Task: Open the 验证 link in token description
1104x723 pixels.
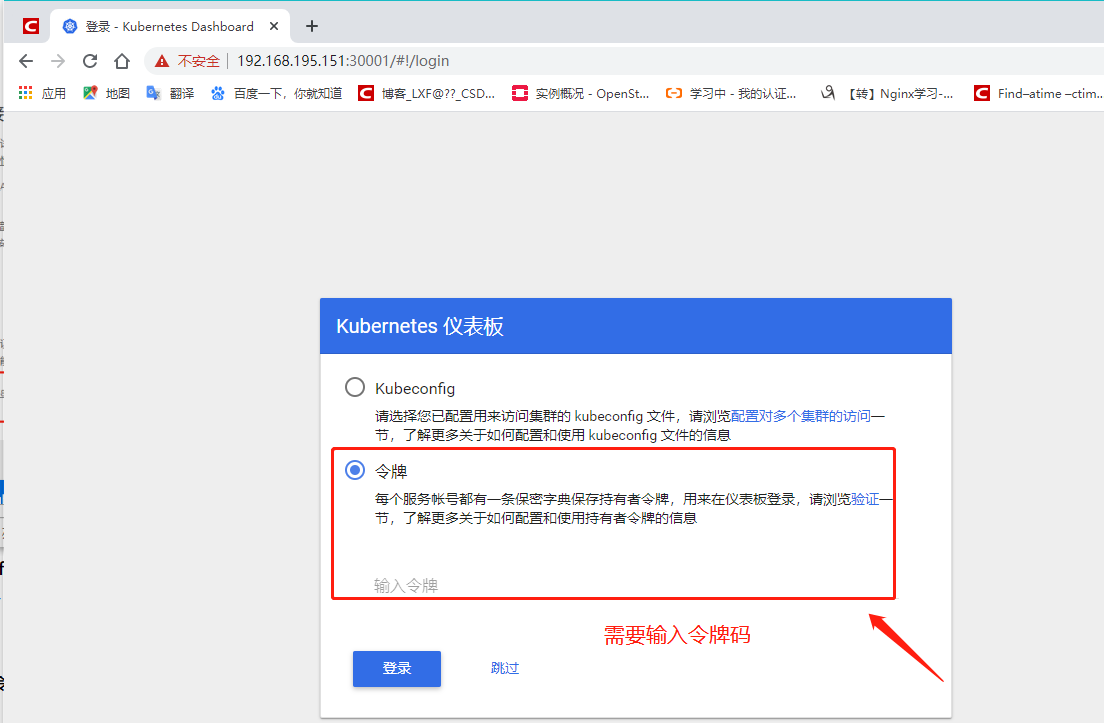Action: click(865, 499)
